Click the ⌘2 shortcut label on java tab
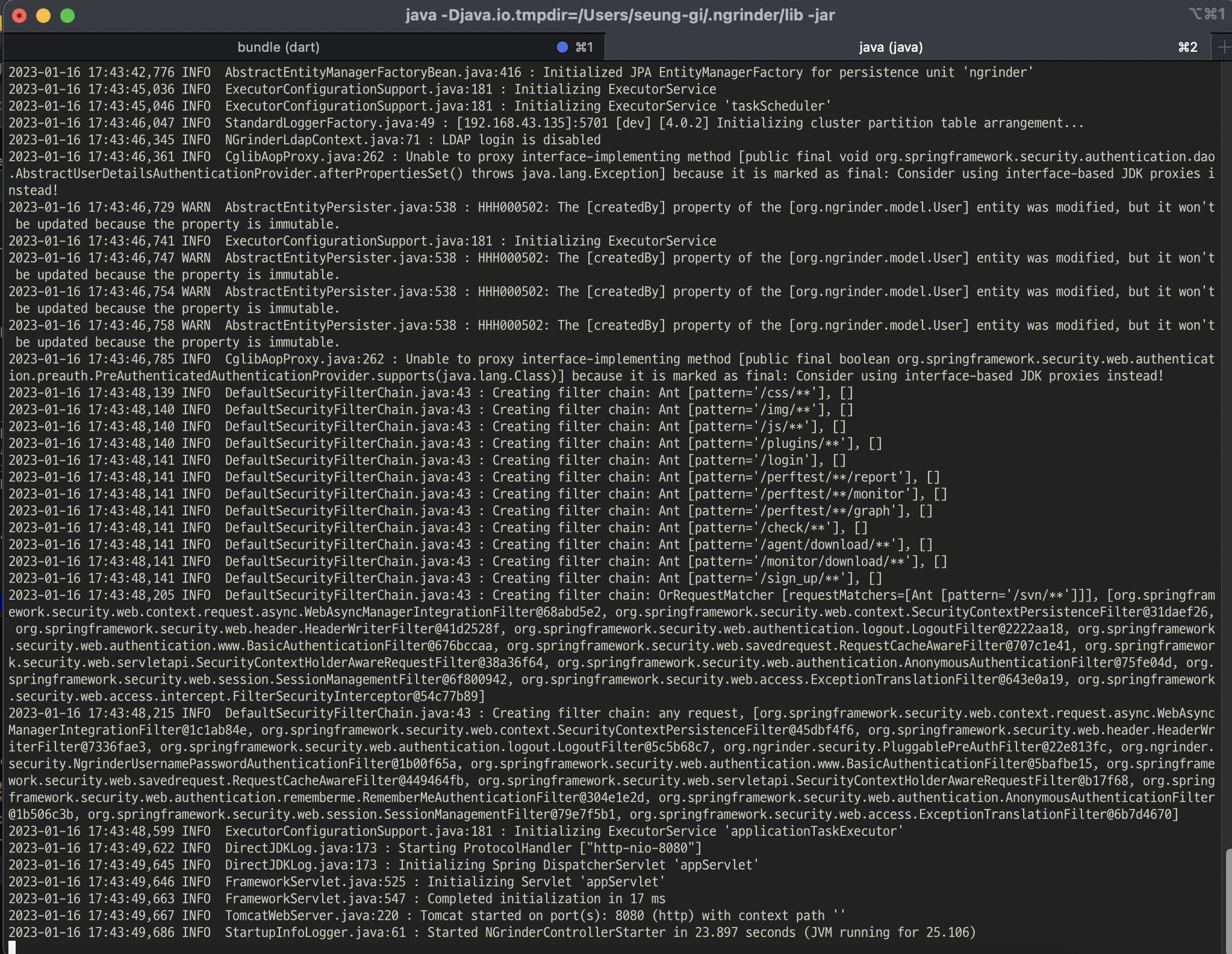This screenshot has height=954, width=1232. [x=1187, y=47]
